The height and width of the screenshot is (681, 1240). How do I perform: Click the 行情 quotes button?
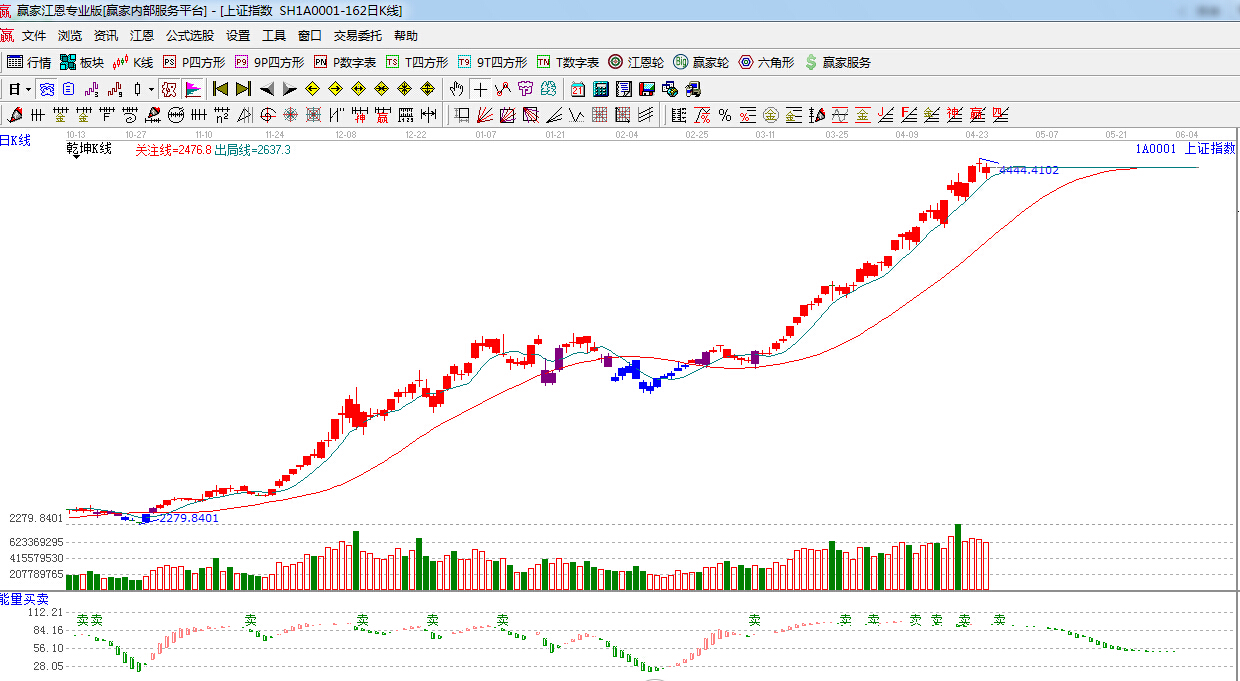tap(29, 62)
